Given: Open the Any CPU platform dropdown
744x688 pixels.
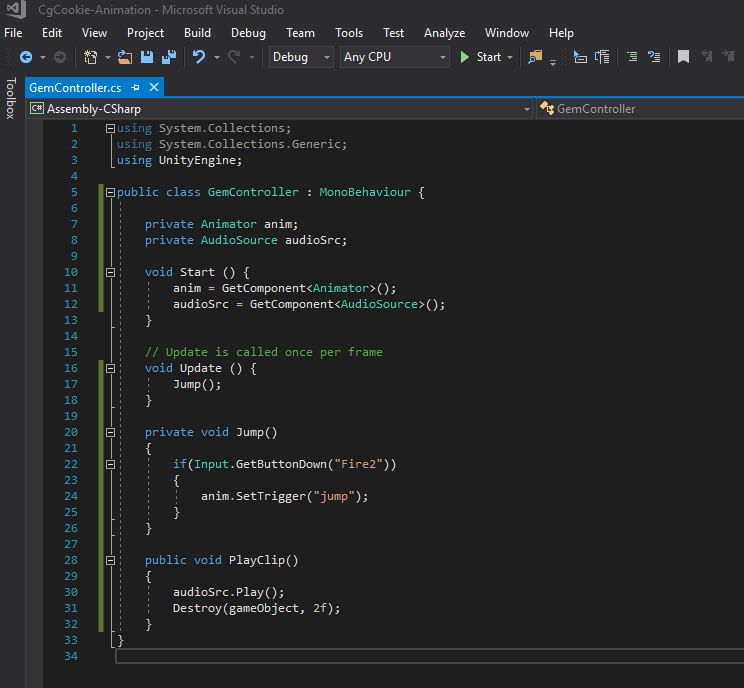Looking at the screenshot, I should coord(395,57).
